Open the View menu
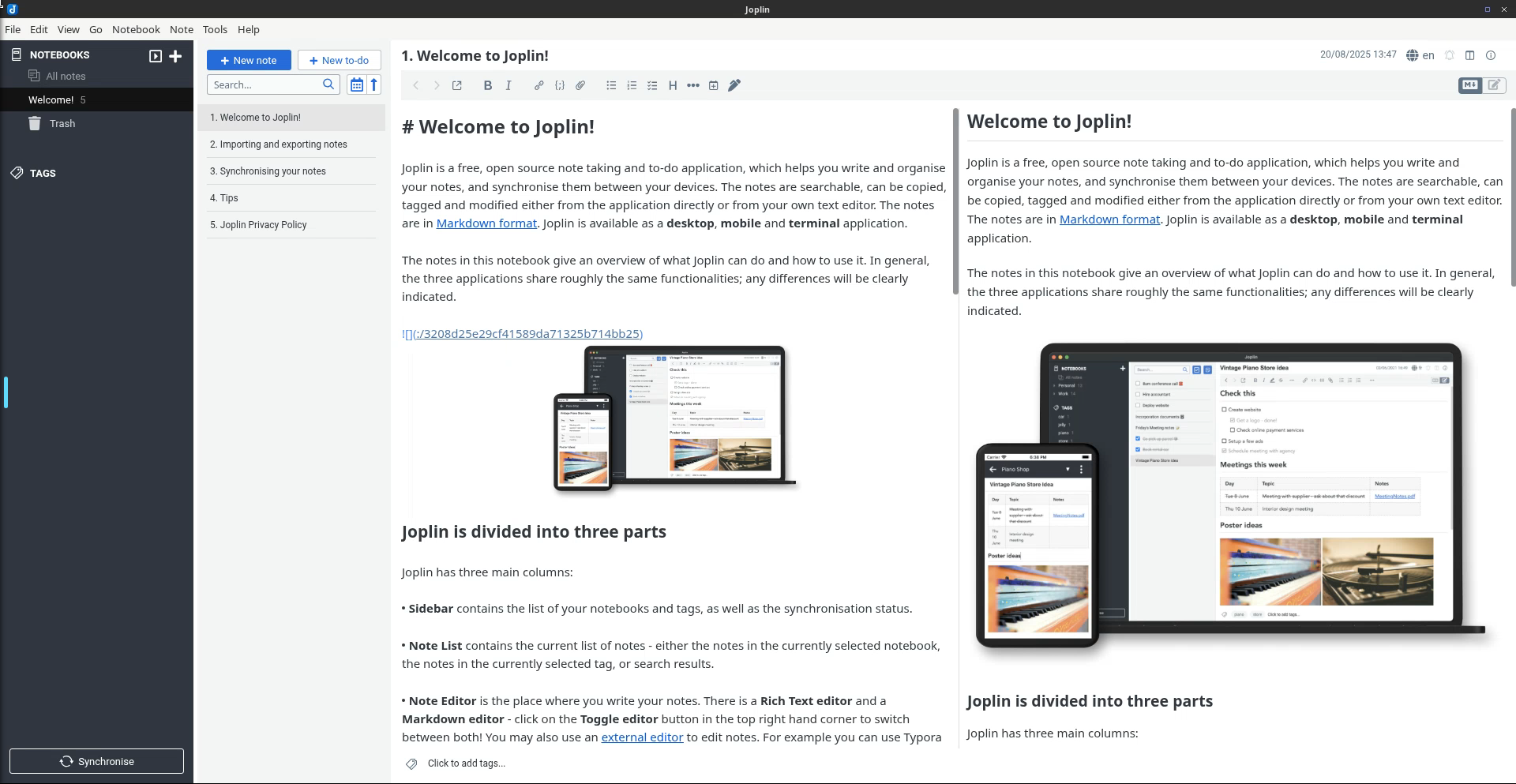The height and width of the screenshot is (784, 1516). [69, 29]
